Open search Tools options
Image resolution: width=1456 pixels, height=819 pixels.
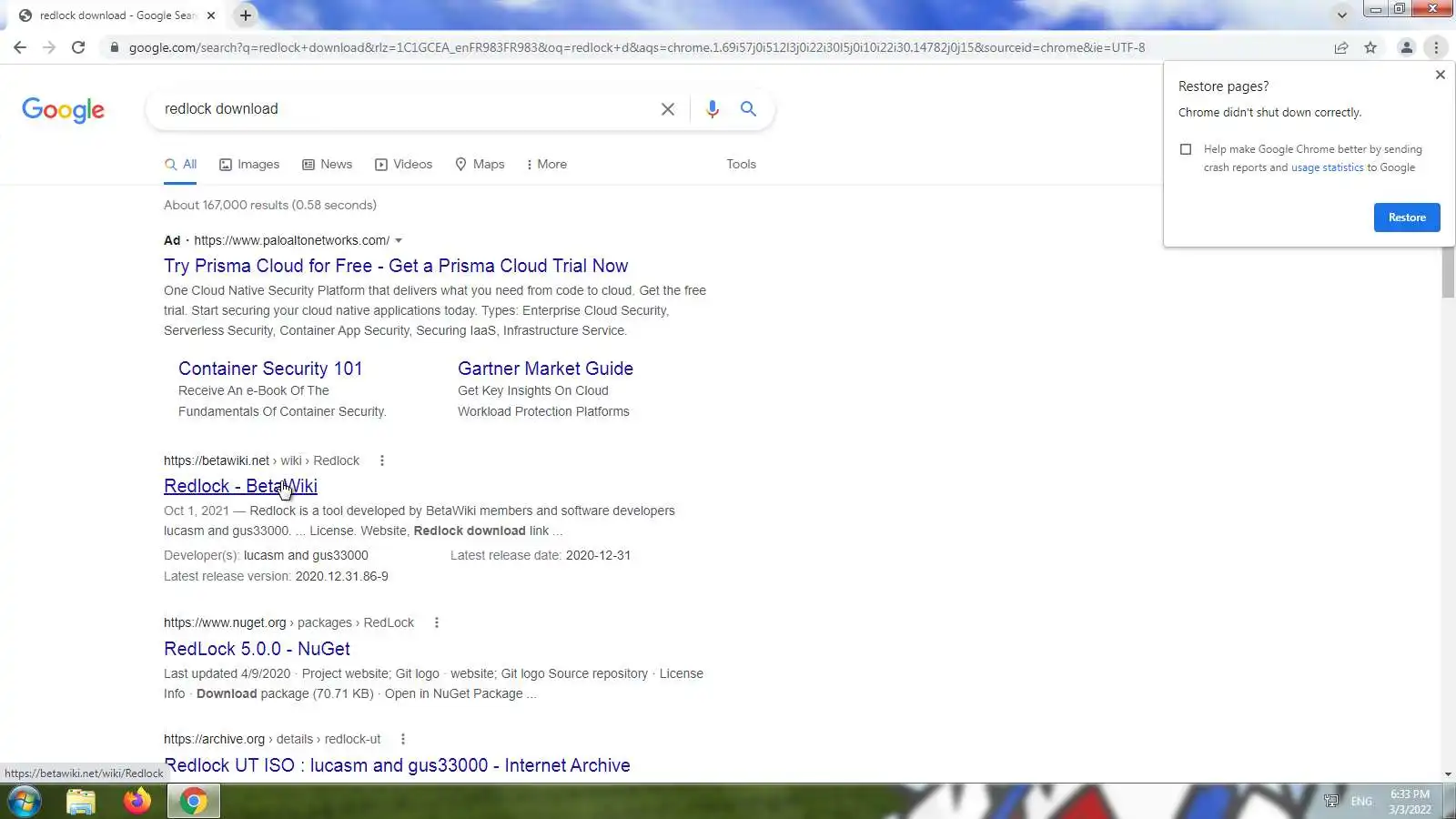coord(741,165)
